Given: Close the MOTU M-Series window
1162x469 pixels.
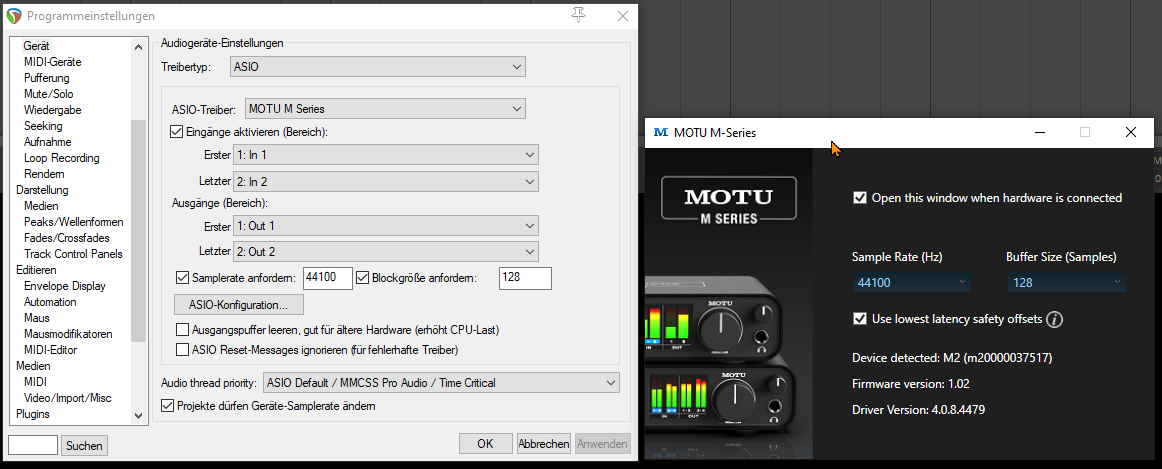Looking at the screenshot, I should [1130, 133].
